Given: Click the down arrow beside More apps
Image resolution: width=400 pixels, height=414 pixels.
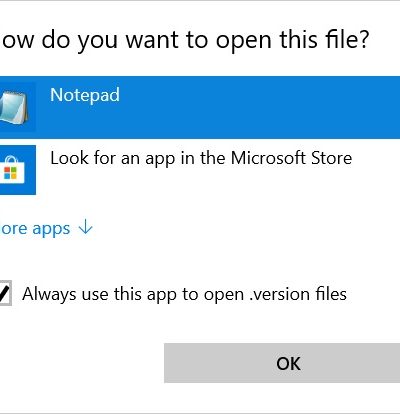Looking at the screenshot, I should point(85,227).
